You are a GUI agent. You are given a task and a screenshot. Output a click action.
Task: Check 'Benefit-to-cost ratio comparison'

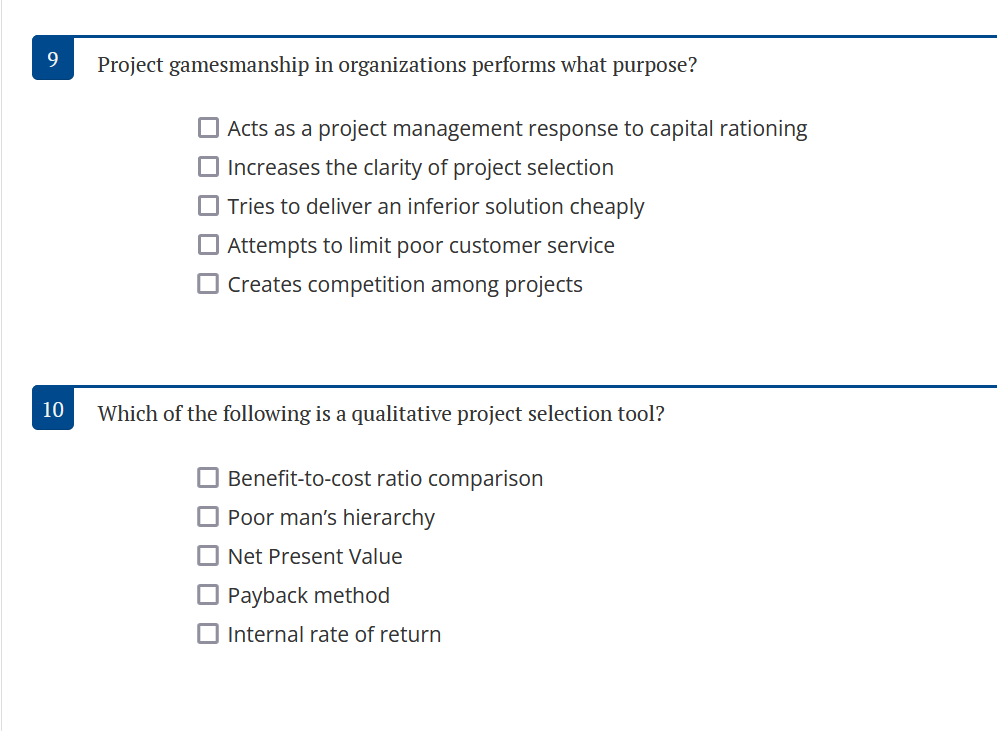(x=208, y=477)
